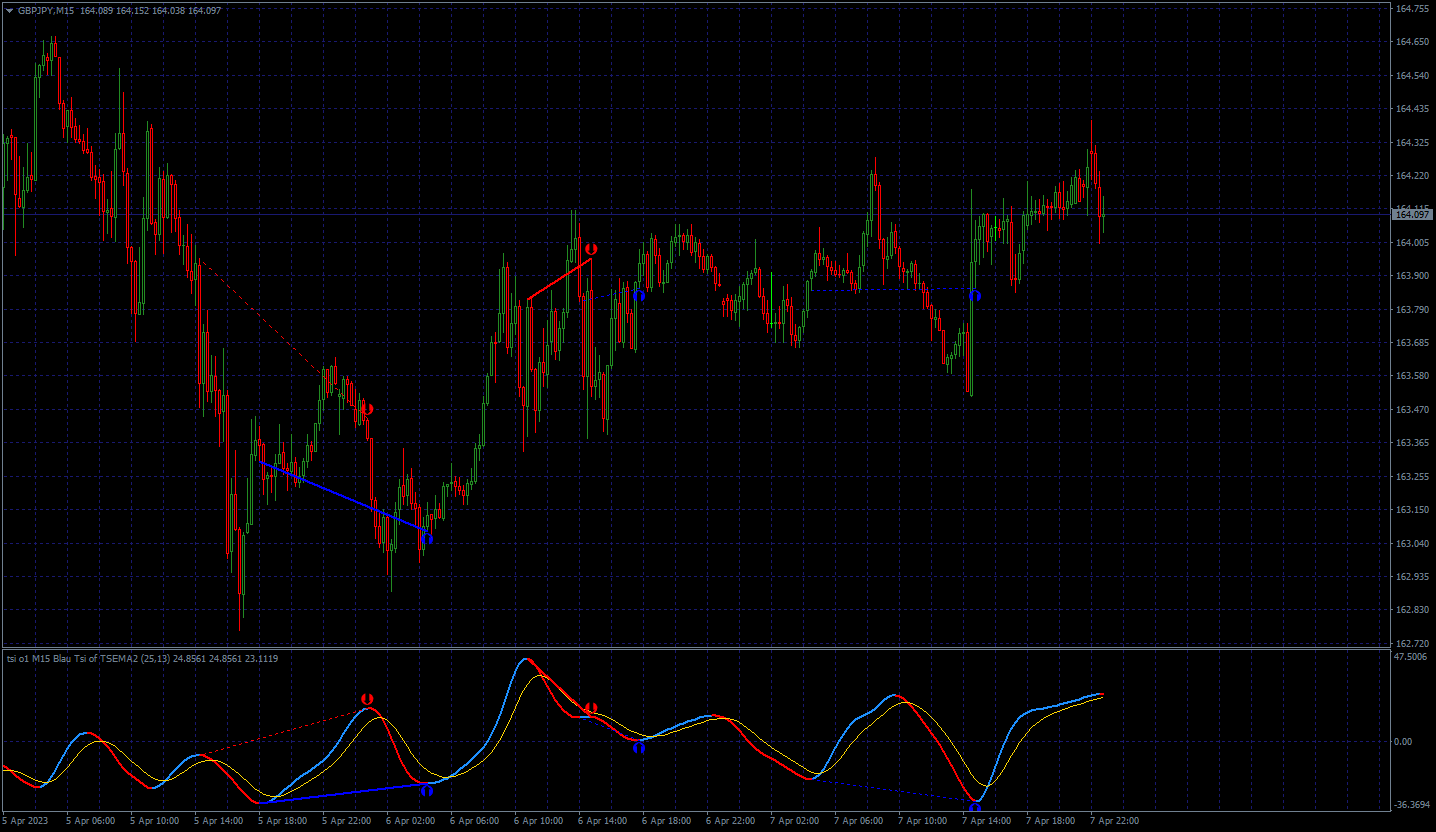Click the 5 Apr 06:00 time label
This screenshot has height=832, width=1436.
[x=90, y=821]
